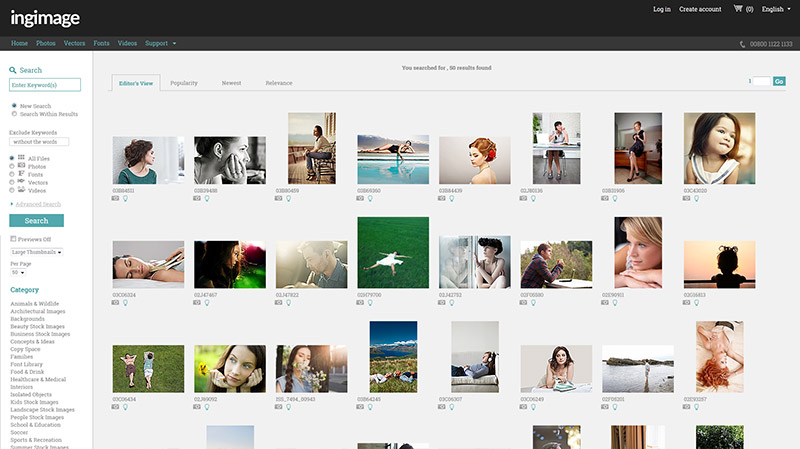The height and width of the screenshot is (449, 800).
Task: Enable the Previews Off checkbox
Action: click(12, 239)
